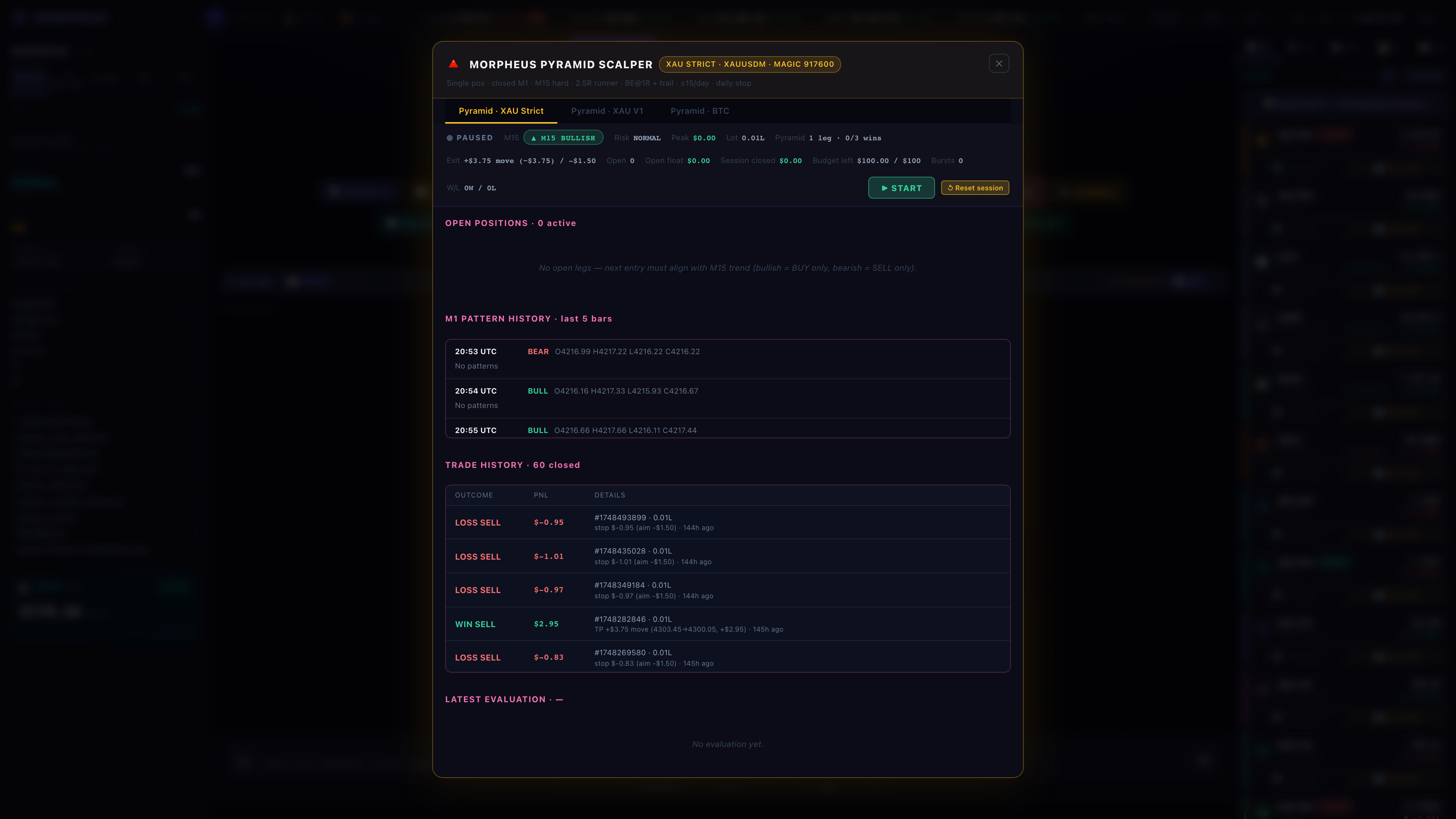Click the PAUSED status indicator dot
The image size is (1456, 819).
(x=450, y=138)
